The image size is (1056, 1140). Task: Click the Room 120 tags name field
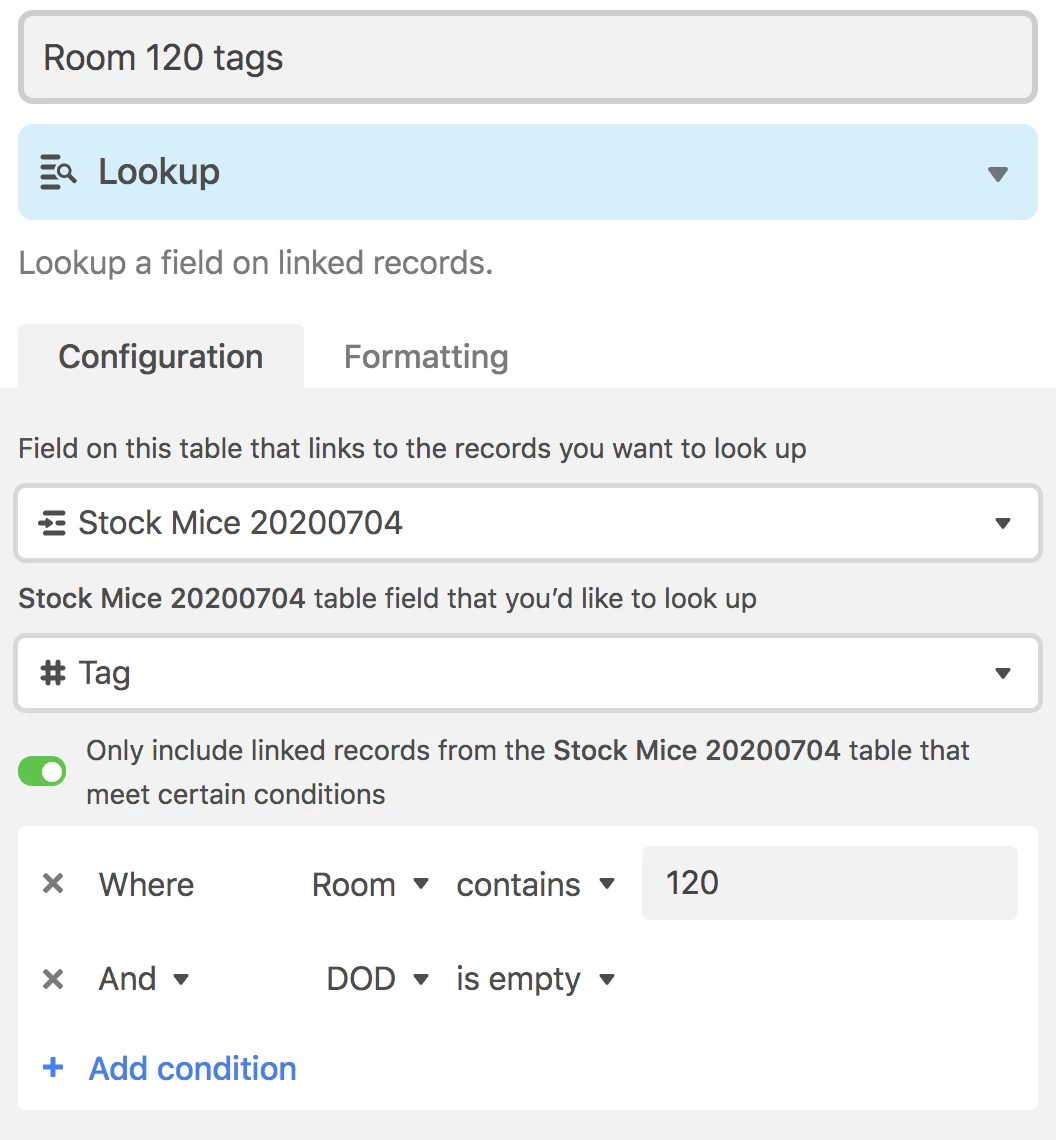tap(528, 58)
